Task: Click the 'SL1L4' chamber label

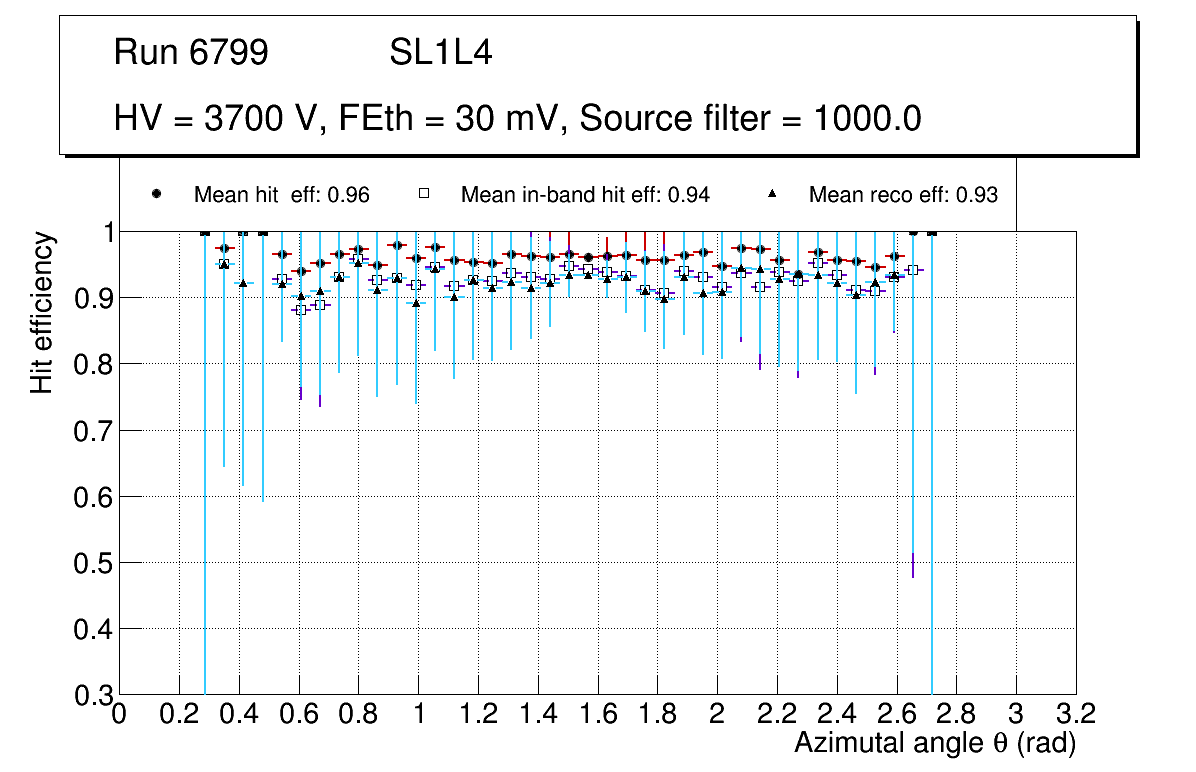Action: click(x=441, y=53)
